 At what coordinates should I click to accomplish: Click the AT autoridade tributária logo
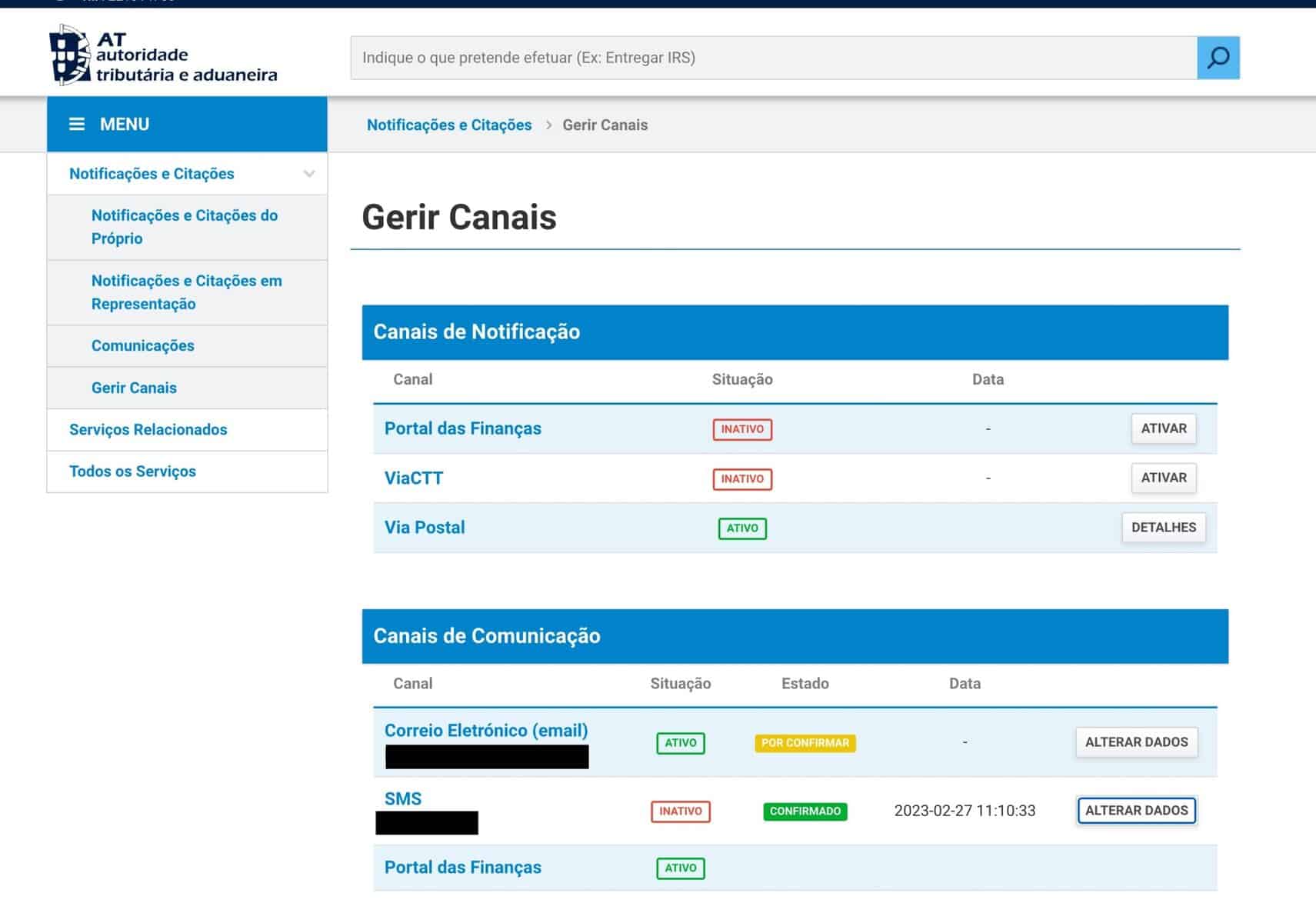(x=163, y=55)
